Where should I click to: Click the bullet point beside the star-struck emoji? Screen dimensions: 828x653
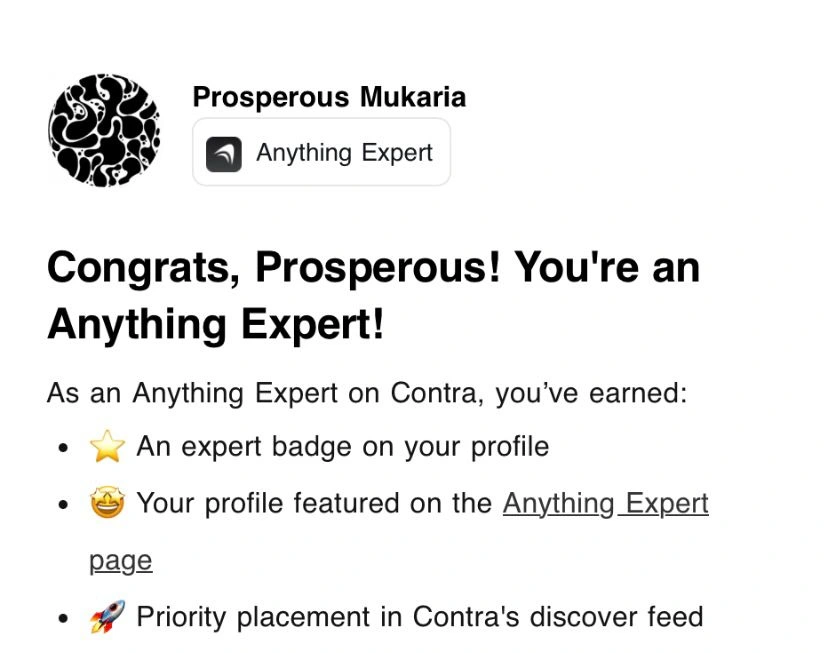[x=64, y=504]
